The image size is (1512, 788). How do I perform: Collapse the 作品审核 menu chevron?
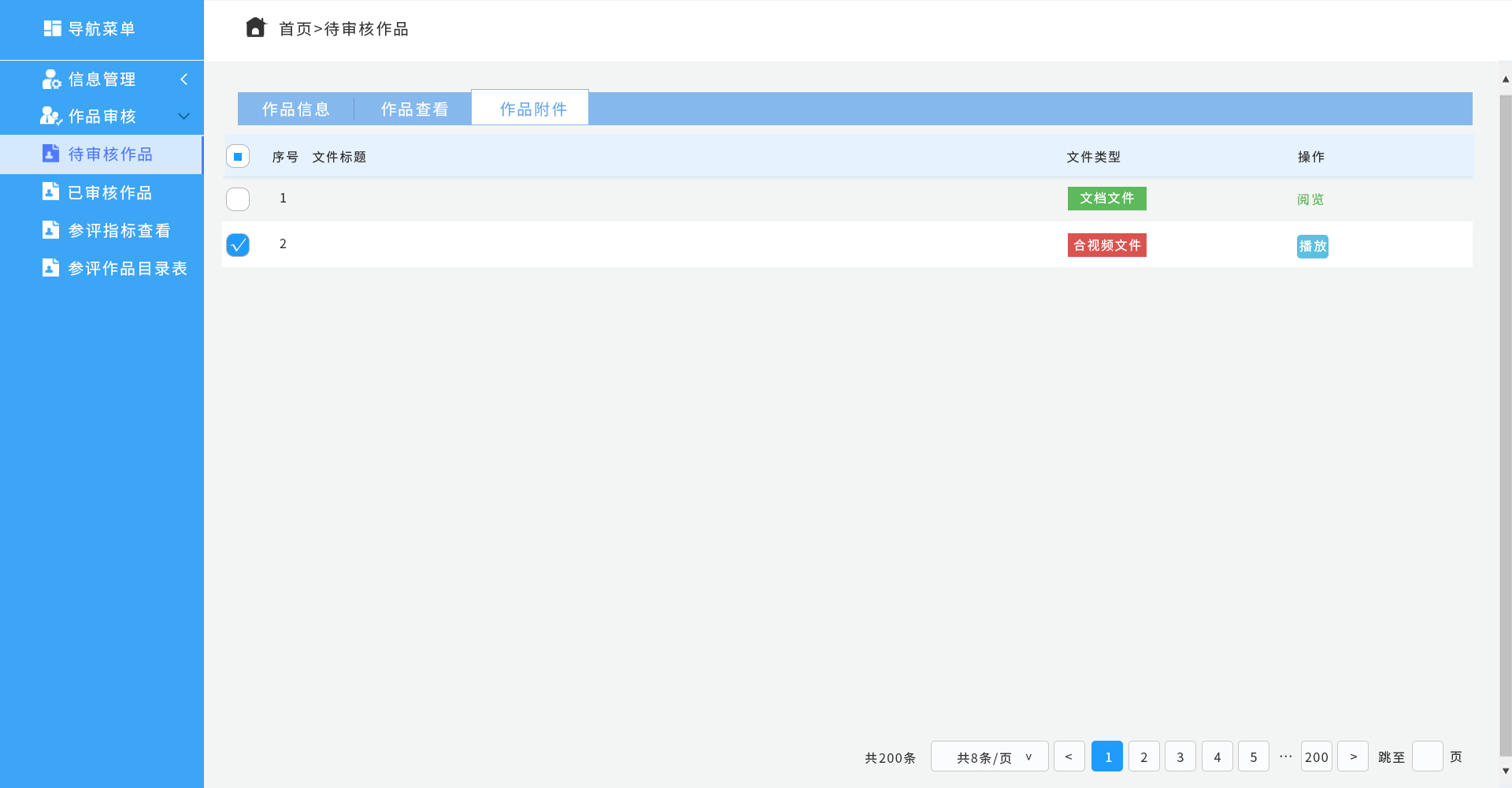(184, 117)
